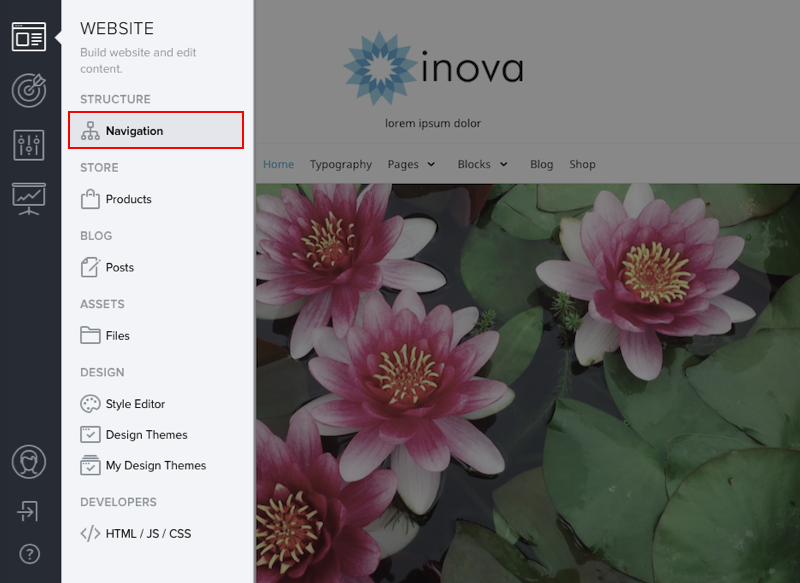
Task: Open Blog in site navigation
Action: coord(541,164)
